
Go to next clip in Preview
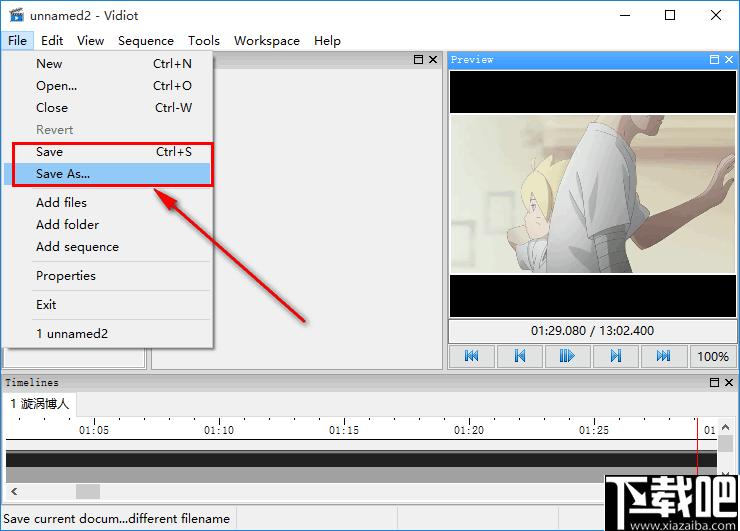click(615, 356)
